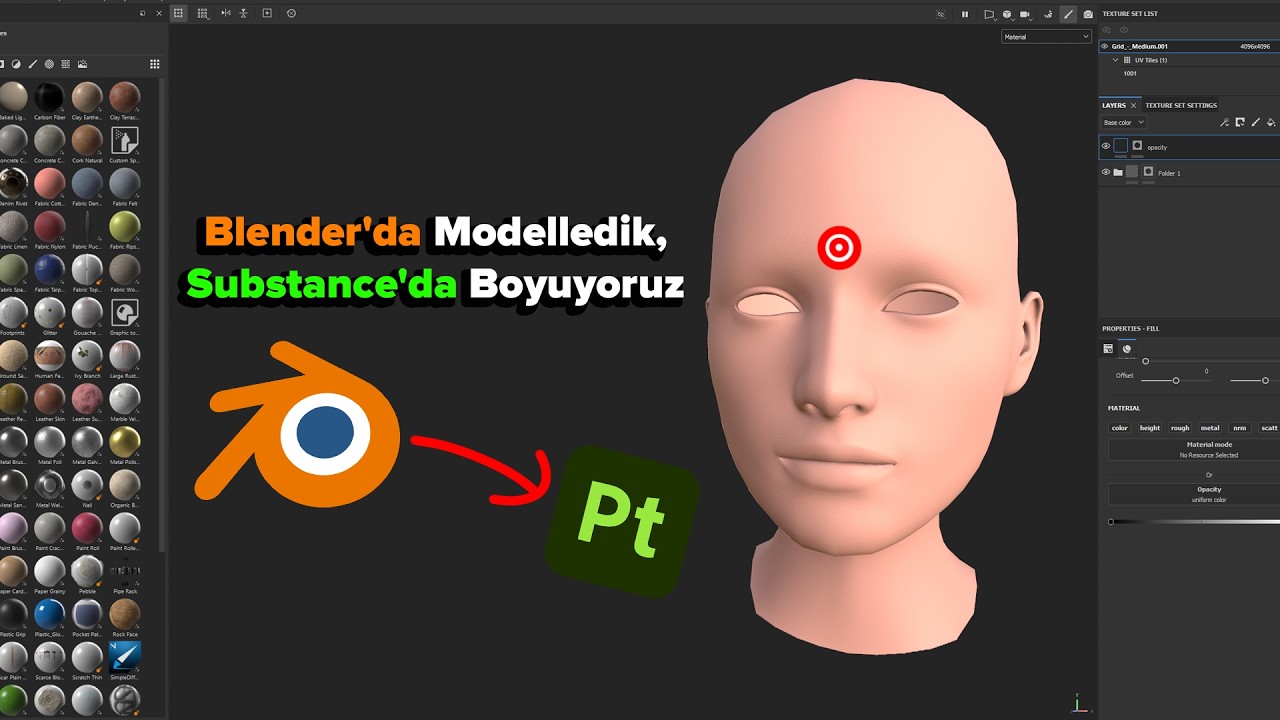Click the opacity layer mask thumbnail

[1138, 146]
